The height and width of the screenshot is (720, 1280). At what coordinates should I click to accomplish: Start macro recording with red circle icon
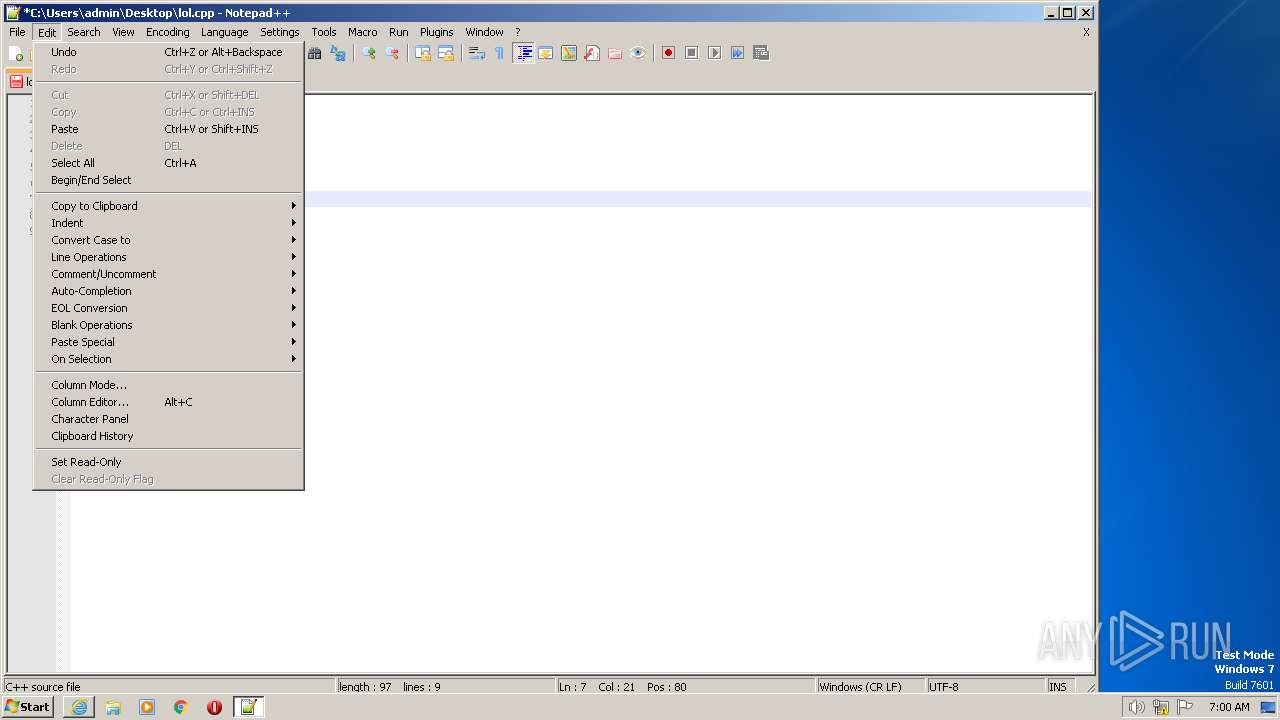(669, 53)
